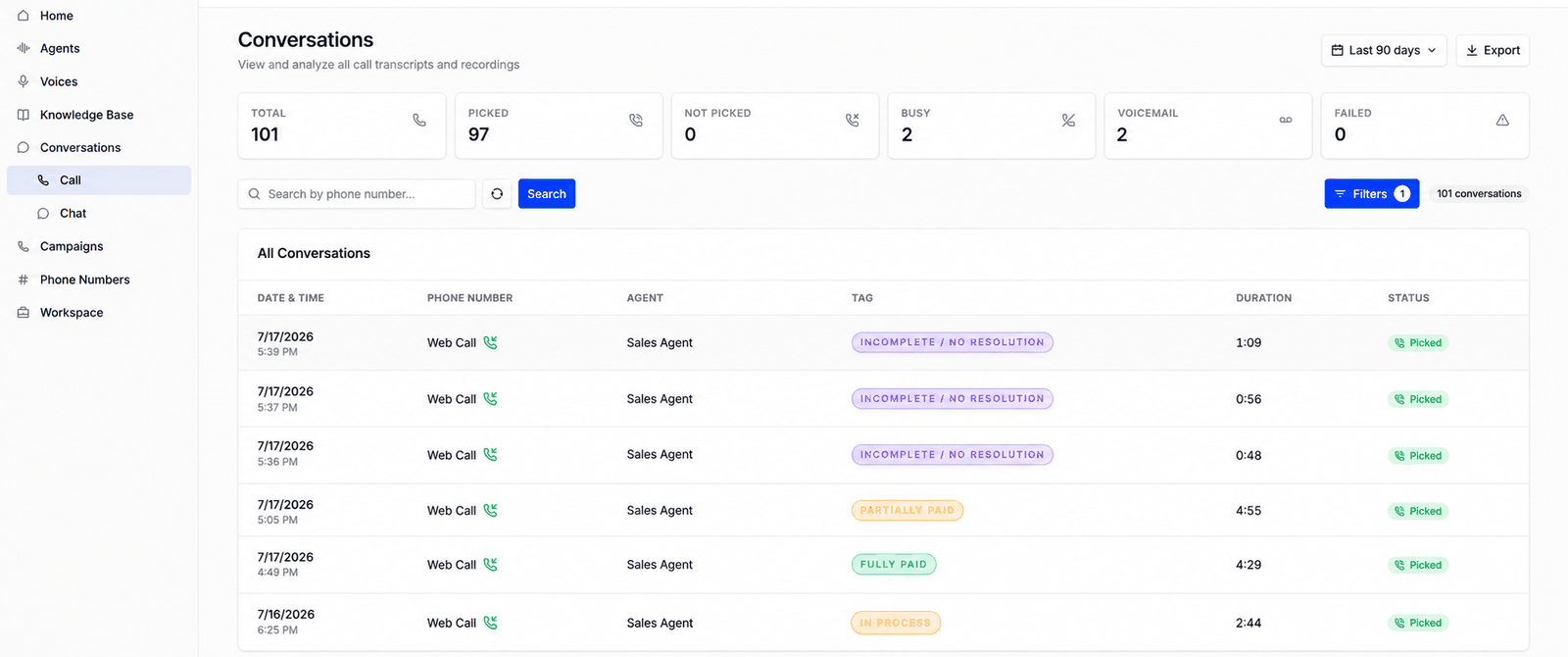
Task: Click the IN PROCESS tag
Action: [896, 623]
